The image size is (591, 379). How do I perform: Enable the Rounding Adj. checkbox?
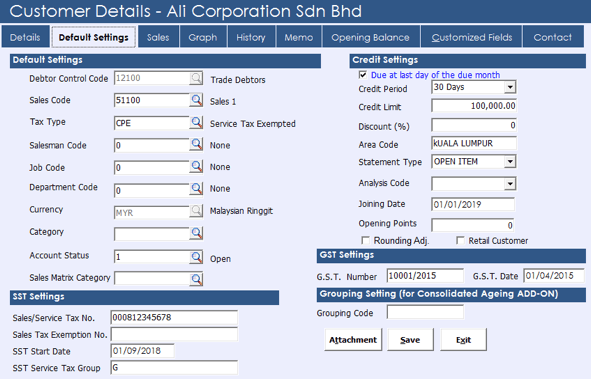point(365,240)
